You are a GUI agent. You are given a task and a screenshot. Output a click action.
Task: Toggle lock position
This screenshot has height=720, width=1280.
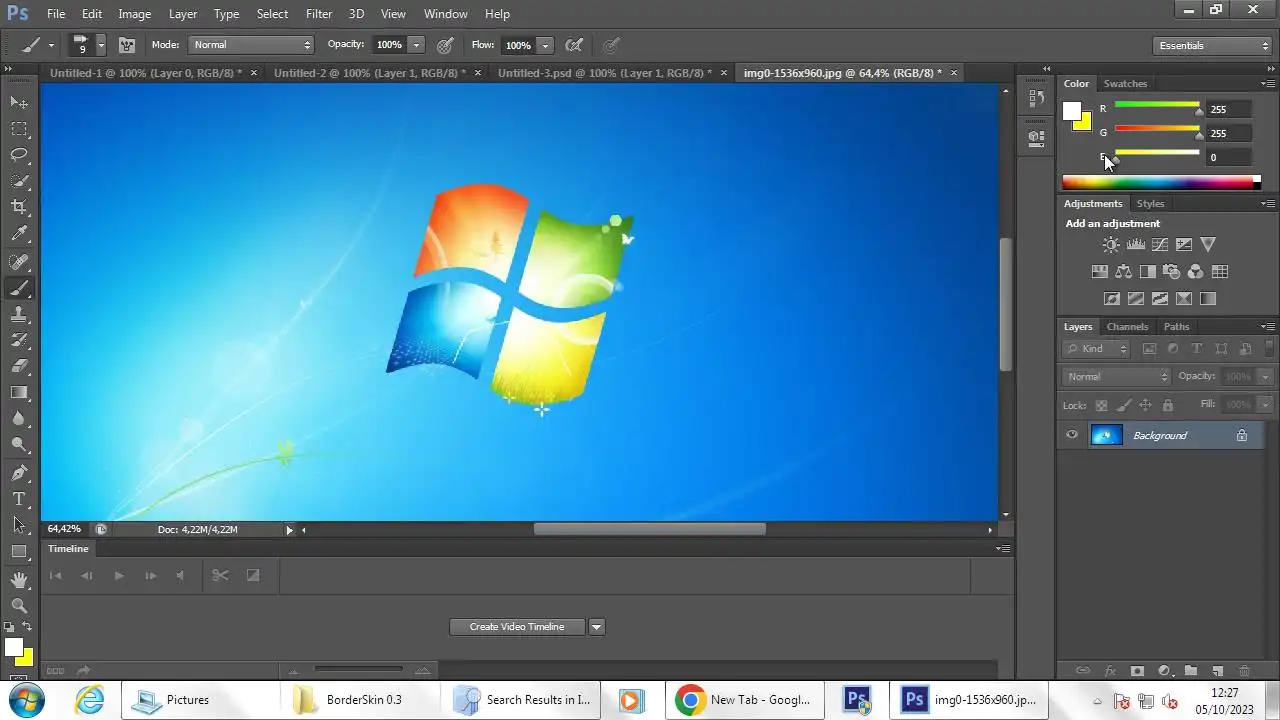1145,405
